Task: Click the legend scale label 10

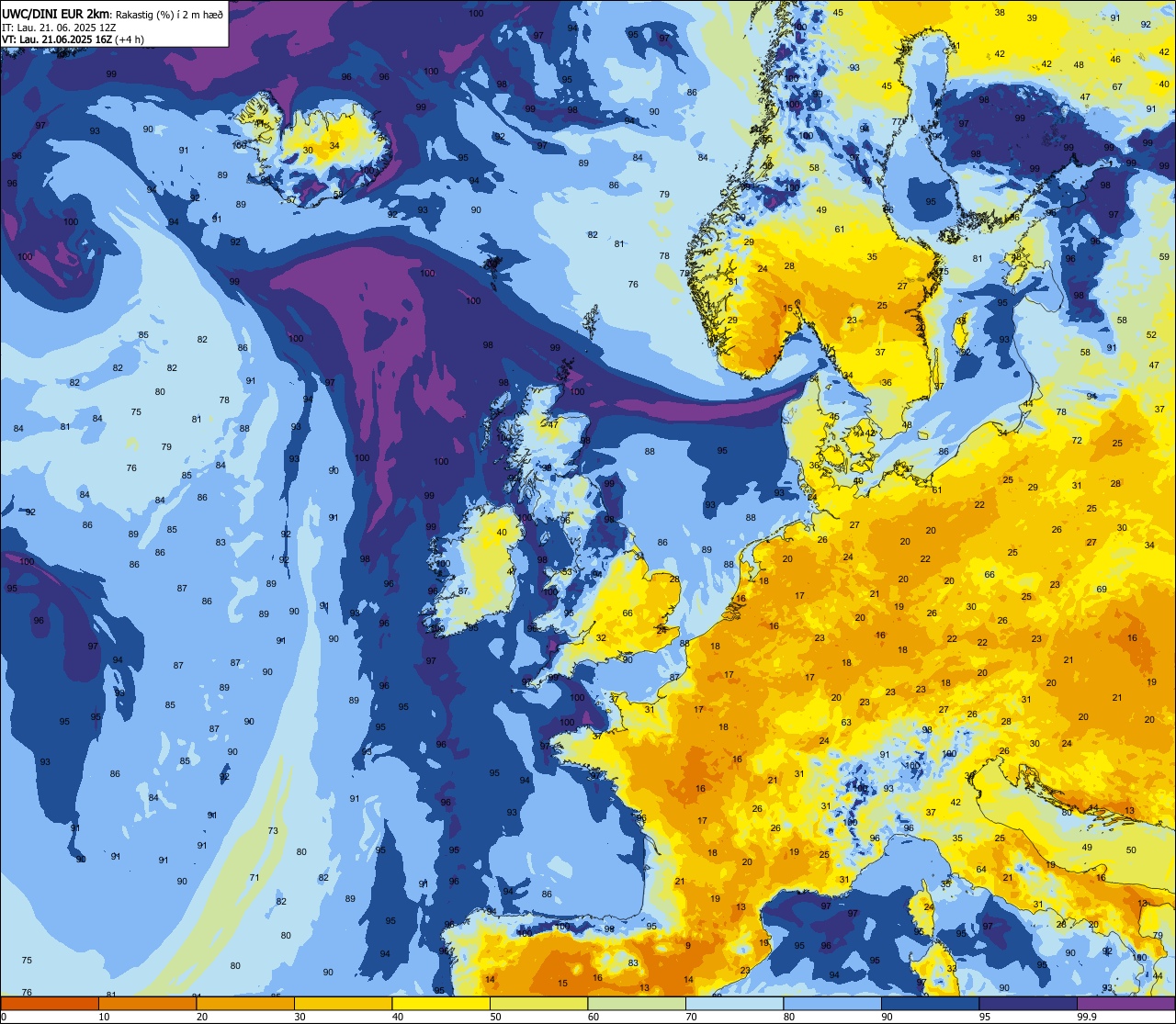Action: point(105,1017)
